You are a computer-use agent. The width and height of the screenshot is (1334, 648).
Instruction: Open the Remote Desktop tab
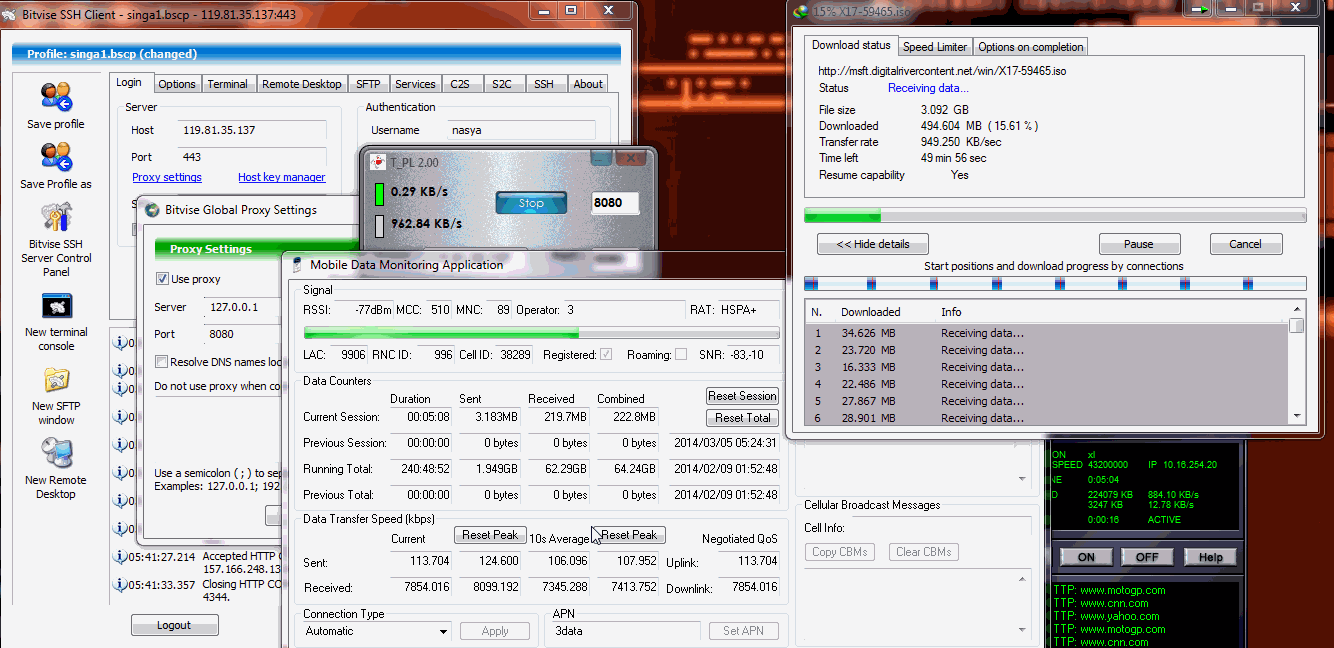click(302, 84)
